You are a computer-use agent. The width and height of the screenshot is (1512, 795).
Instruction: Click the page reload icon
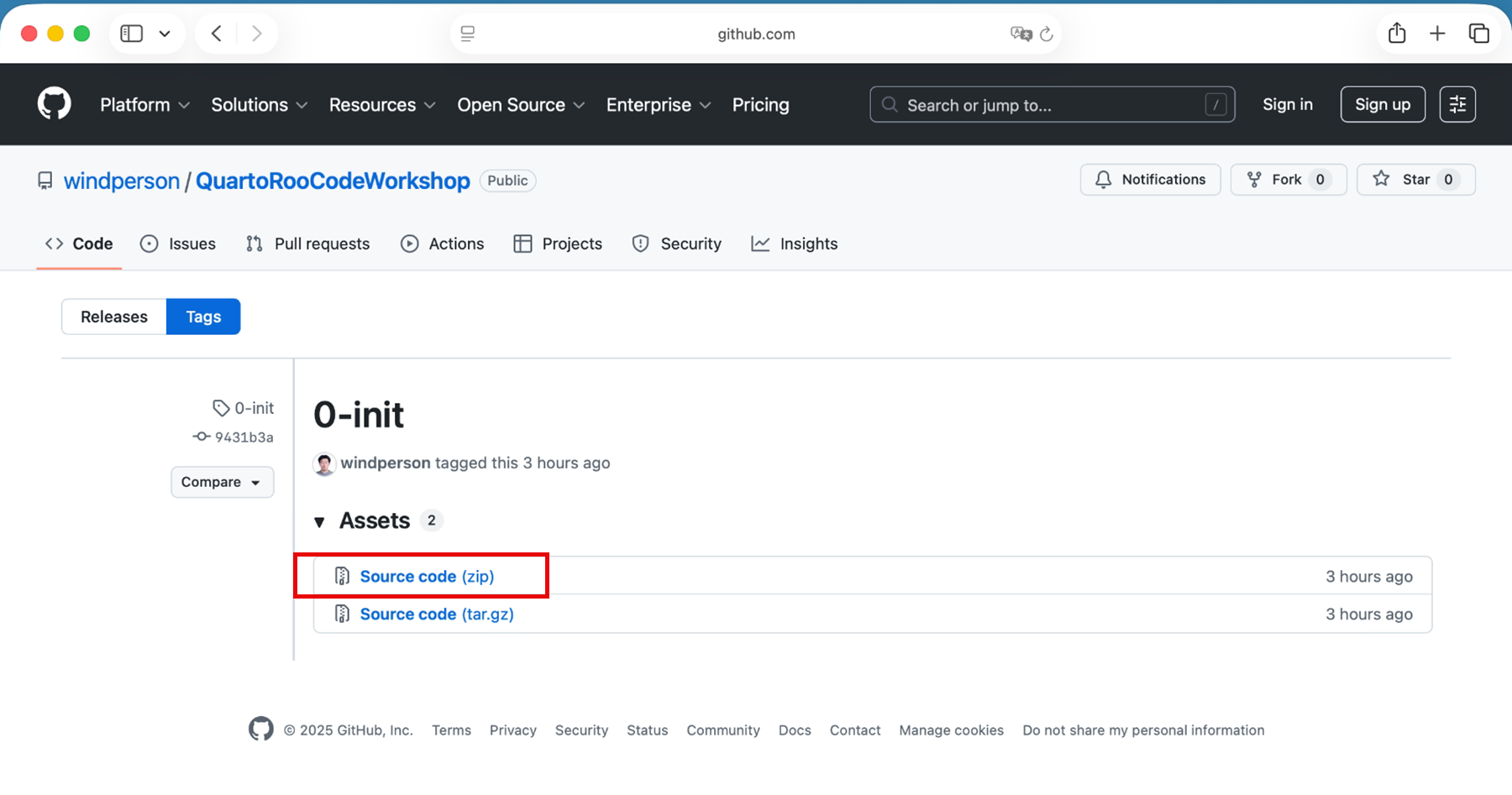click(1047, 34)
